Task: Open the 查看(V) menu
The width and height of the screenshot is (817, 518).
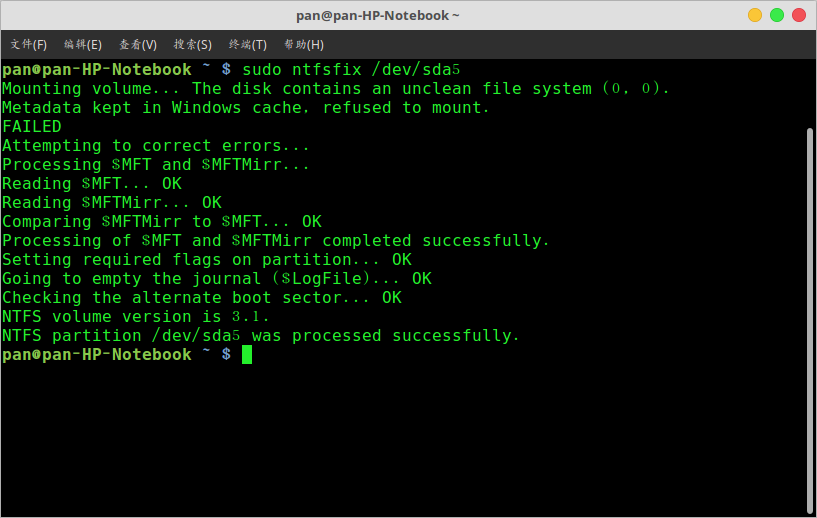Action: coord(138,44)
